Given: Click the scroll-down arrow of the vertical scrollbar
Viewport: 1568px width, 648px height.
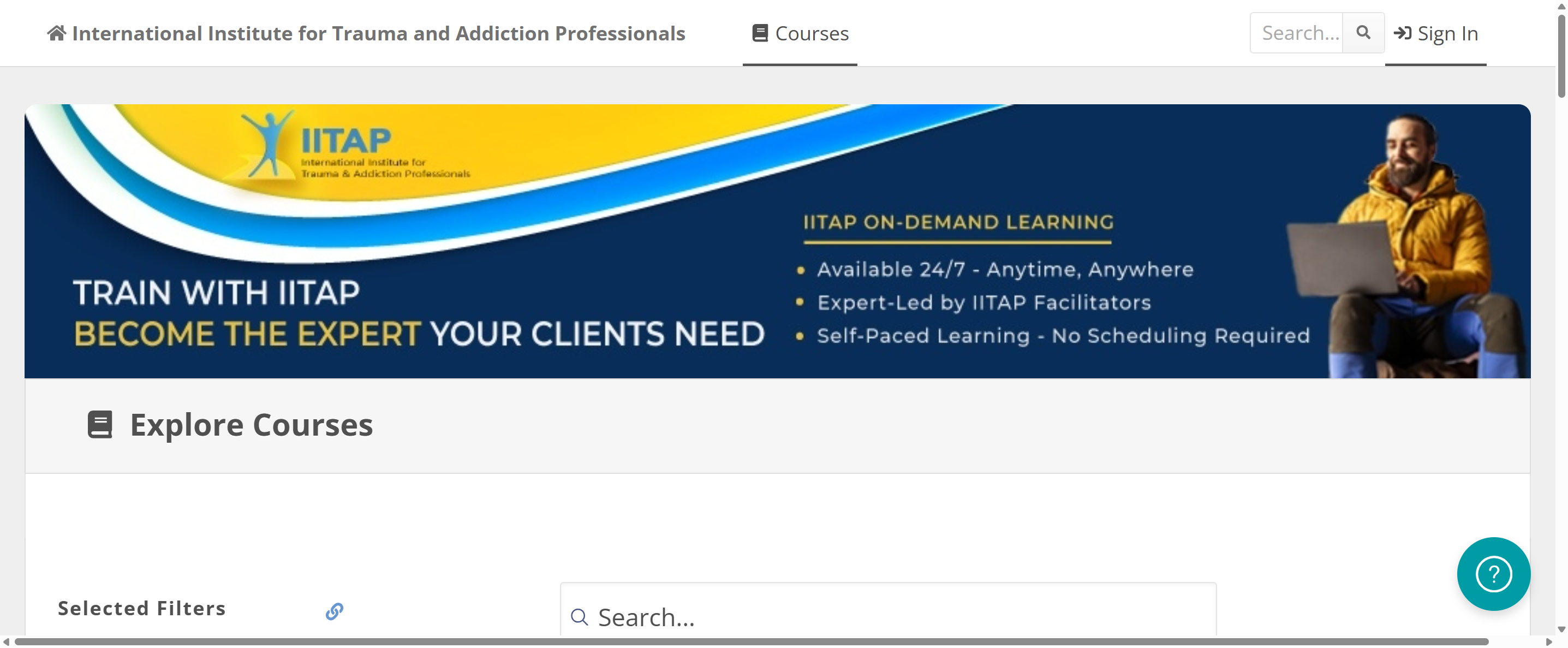Looking at the screenshot, I should point(1561,630).
